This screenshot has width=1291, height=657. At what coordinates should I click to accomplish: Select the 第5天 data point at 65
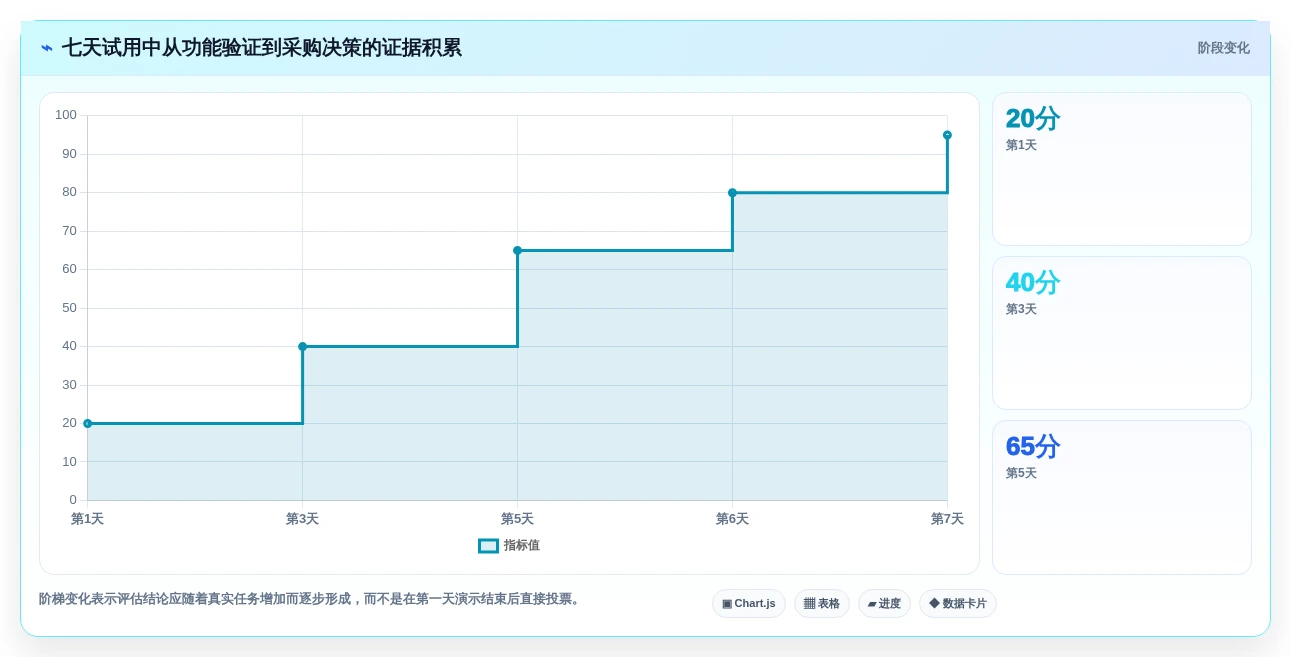517,250
